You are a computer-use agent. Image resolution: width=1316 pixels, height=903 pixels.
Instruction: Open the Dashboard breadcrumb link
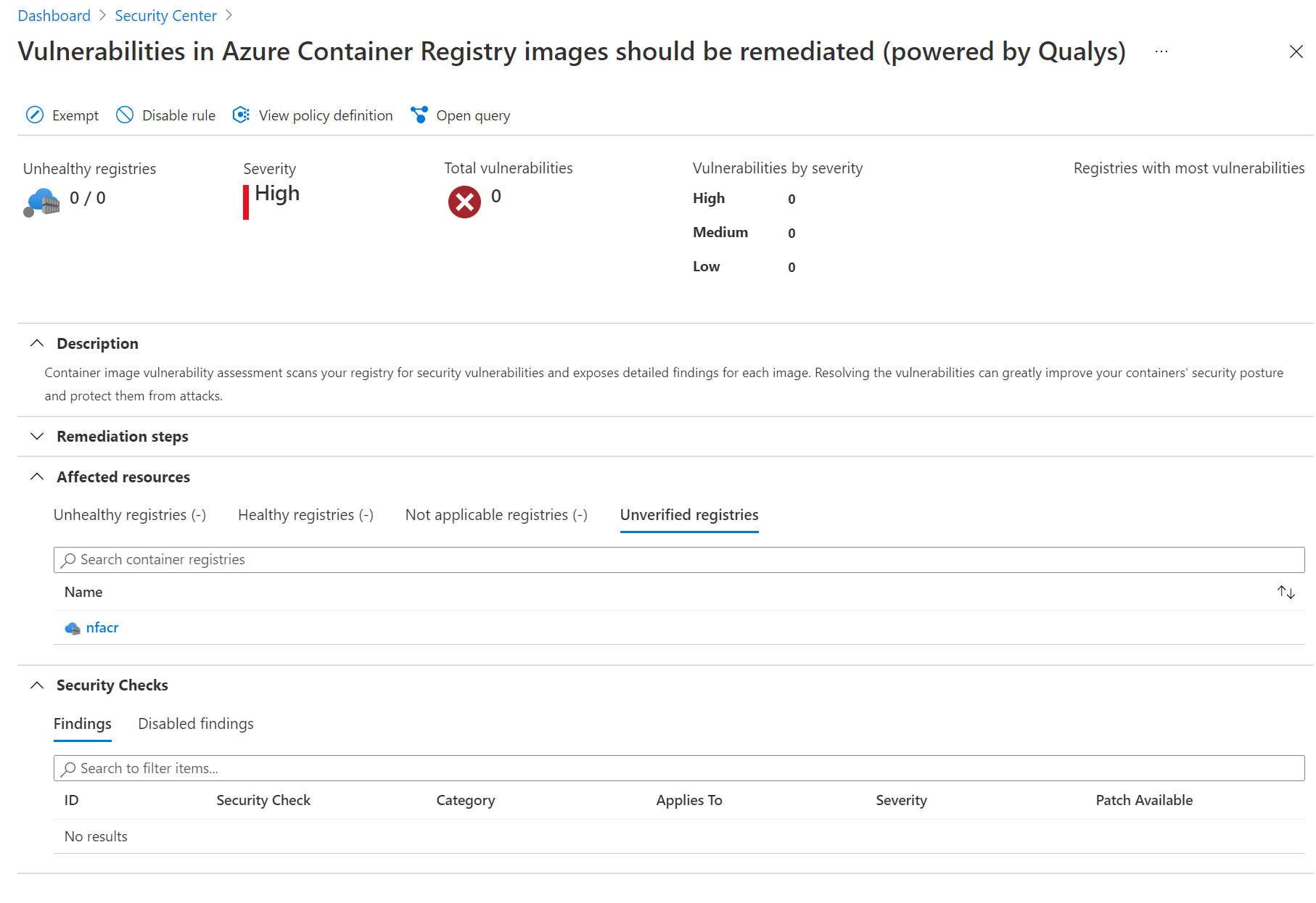click(54, 16)
